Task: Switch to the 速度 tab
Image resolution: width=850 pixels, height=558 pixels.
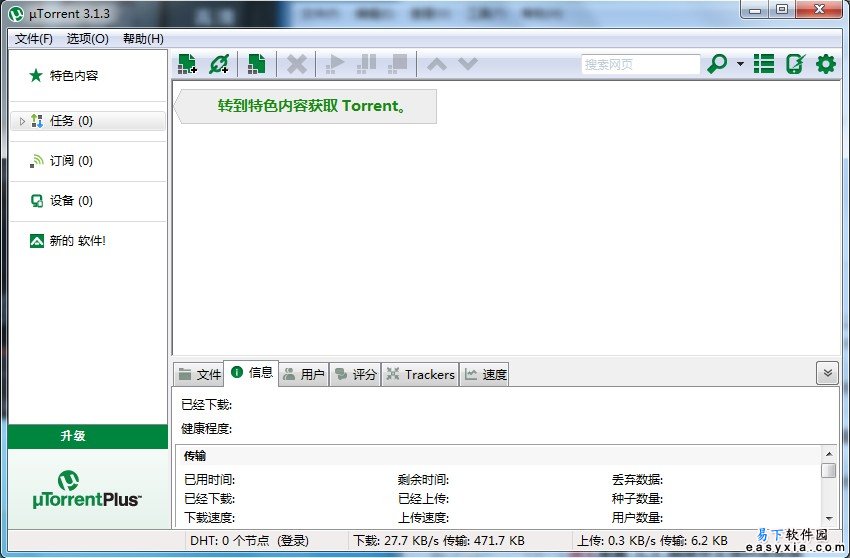Action: (485, 374)
